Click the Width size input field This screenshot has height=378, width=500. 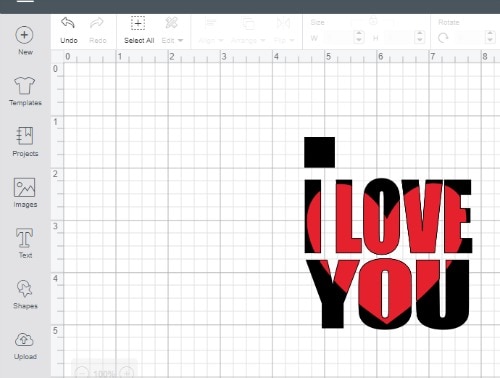tap(338, 37)
